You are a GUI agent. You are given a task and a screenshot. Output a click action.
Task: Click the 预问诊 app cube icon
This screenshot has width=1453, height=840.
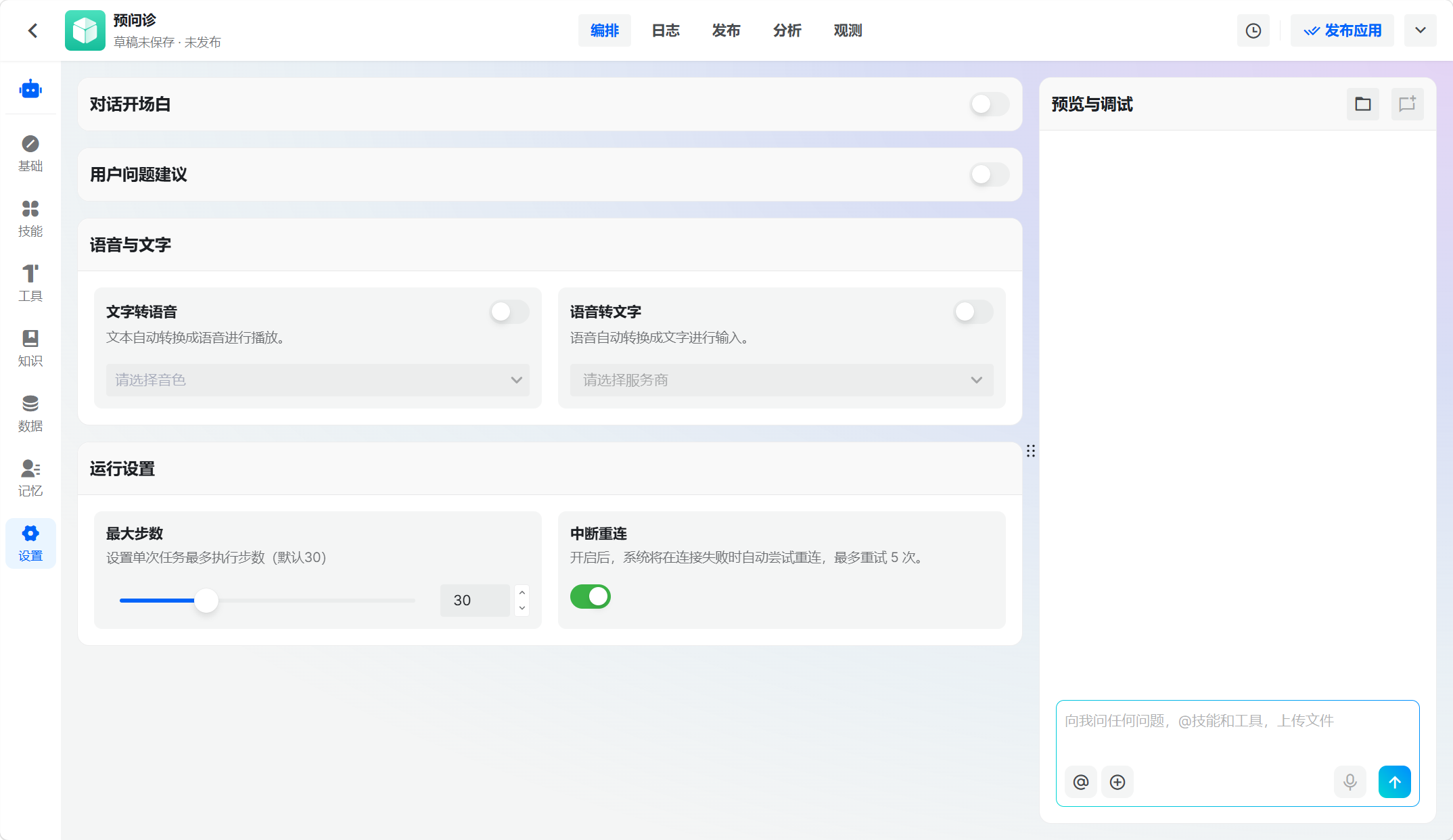(85, 30)
